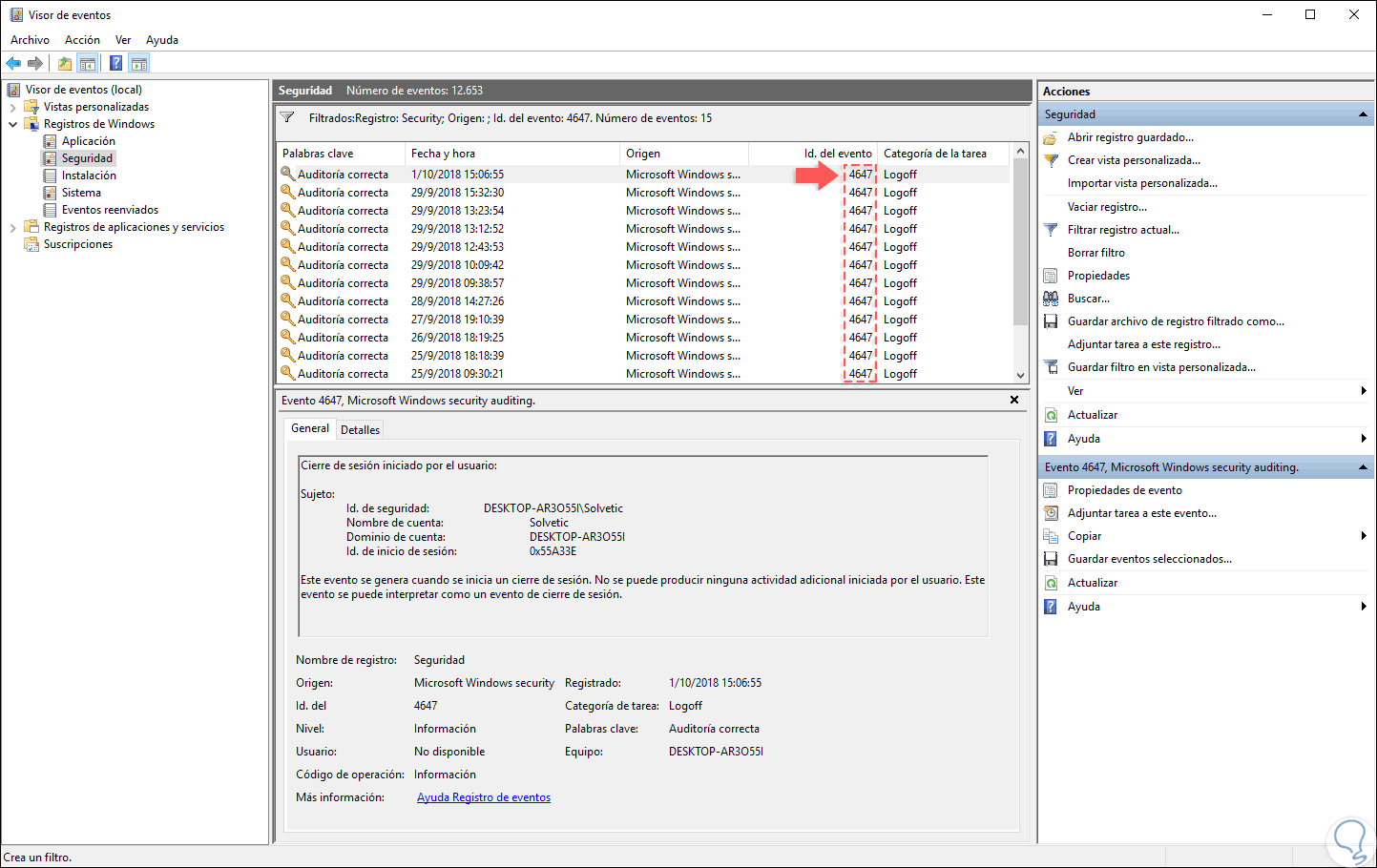Select the event dated 25/9/2018 09:30:21

point(643,374)
